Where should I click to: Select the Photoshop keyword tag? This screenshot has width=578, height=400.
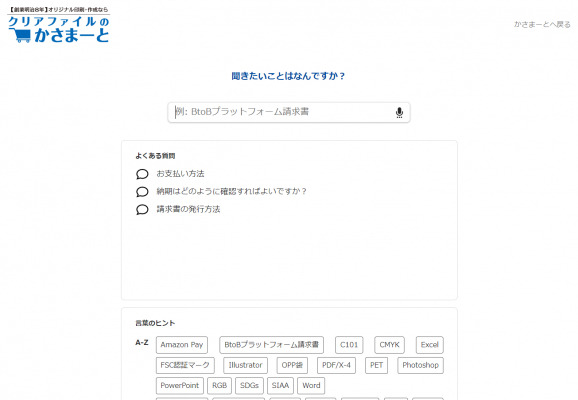[x=420, y=365]
